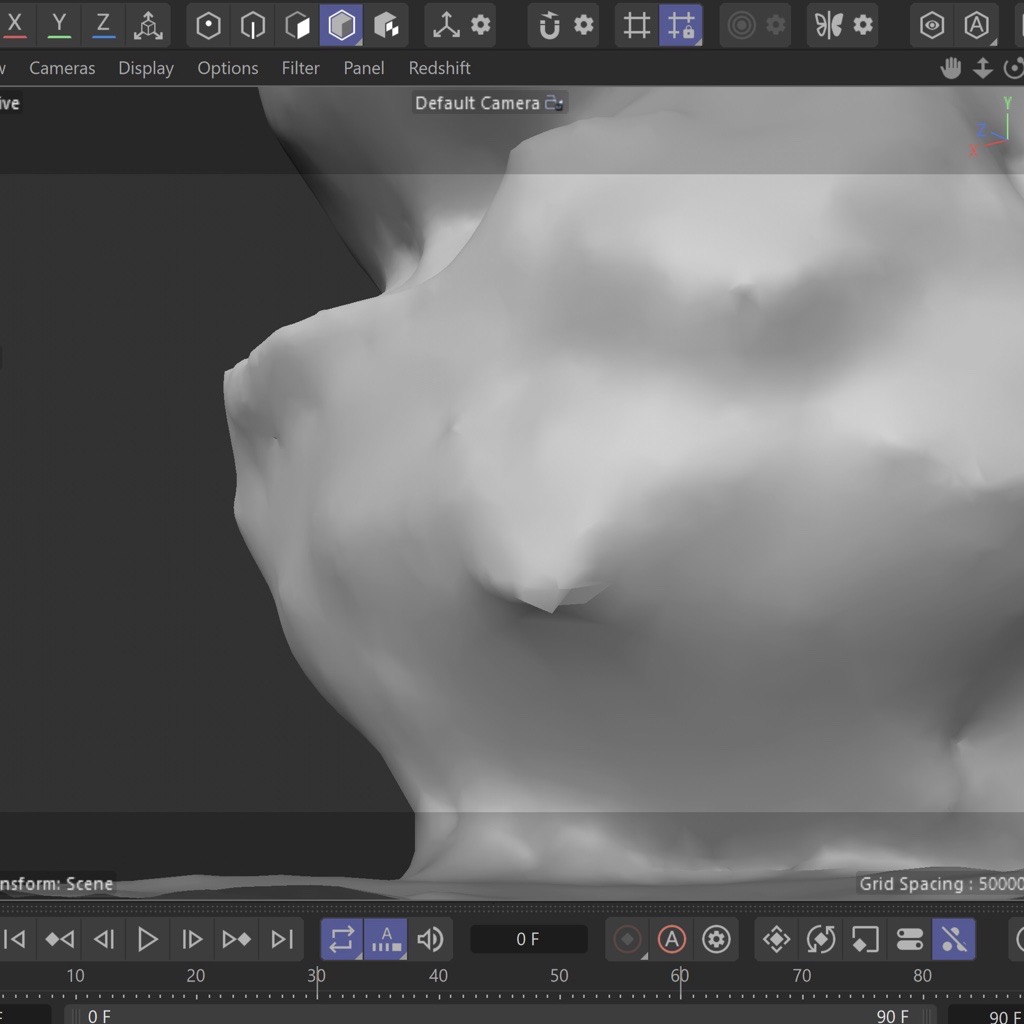The height and width of the screenshot is (1024, 1024).
Task: Toggle timeline loop playback
Action: (342, 939)
